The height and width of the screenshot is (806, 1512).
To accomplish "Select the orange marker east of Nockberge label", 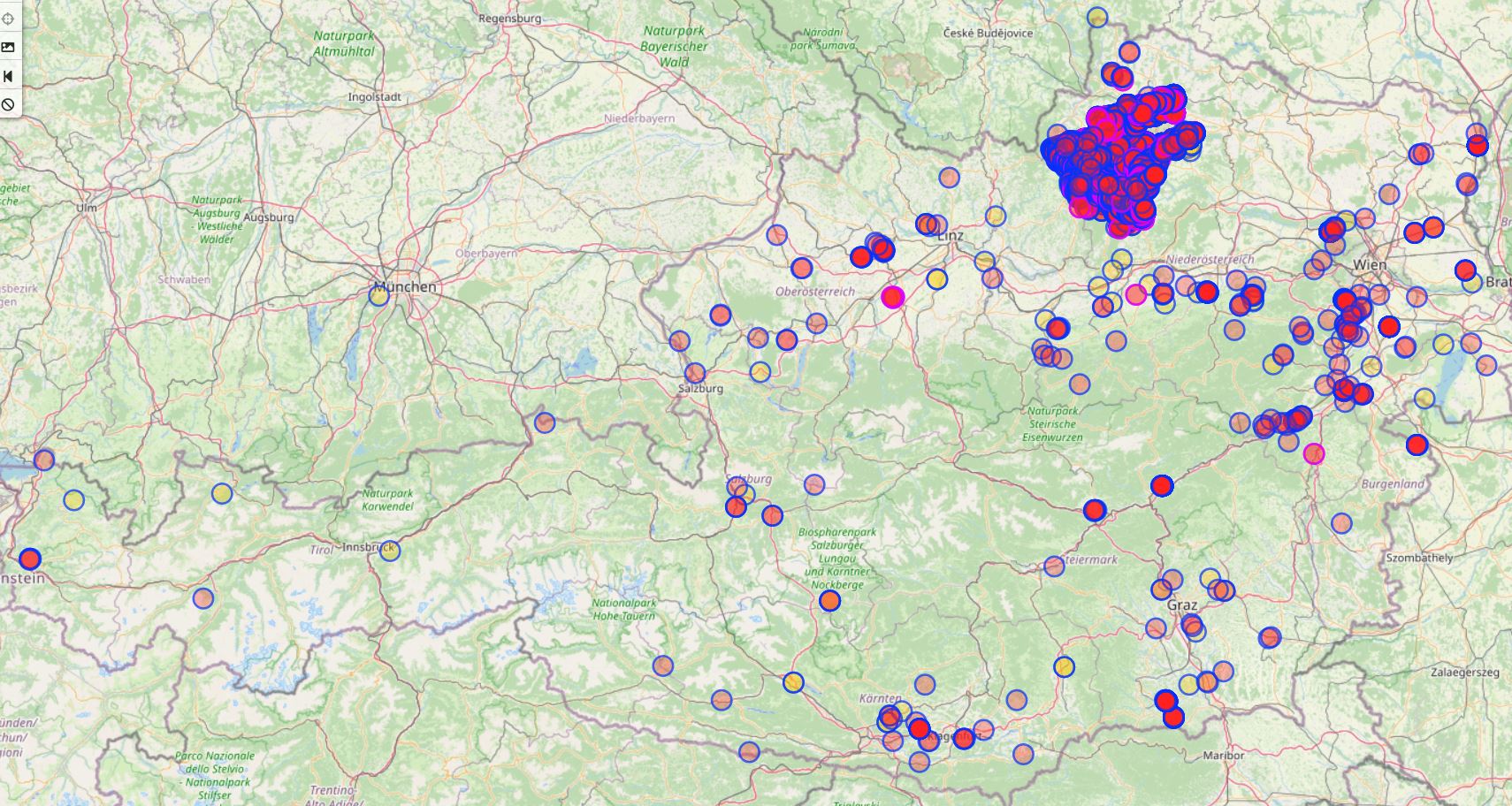I will point(829,601).
